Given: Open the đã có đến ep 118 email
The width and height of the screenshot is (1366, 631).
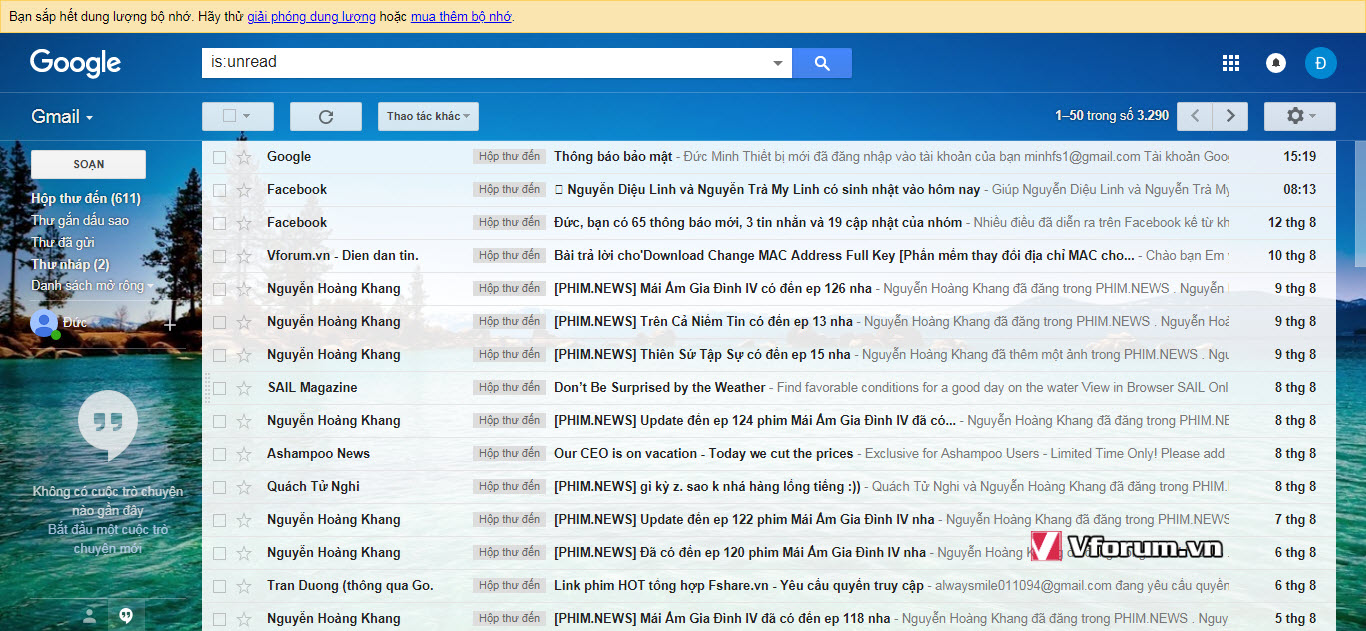Looking at the screenshot, I should coord(768,618).
